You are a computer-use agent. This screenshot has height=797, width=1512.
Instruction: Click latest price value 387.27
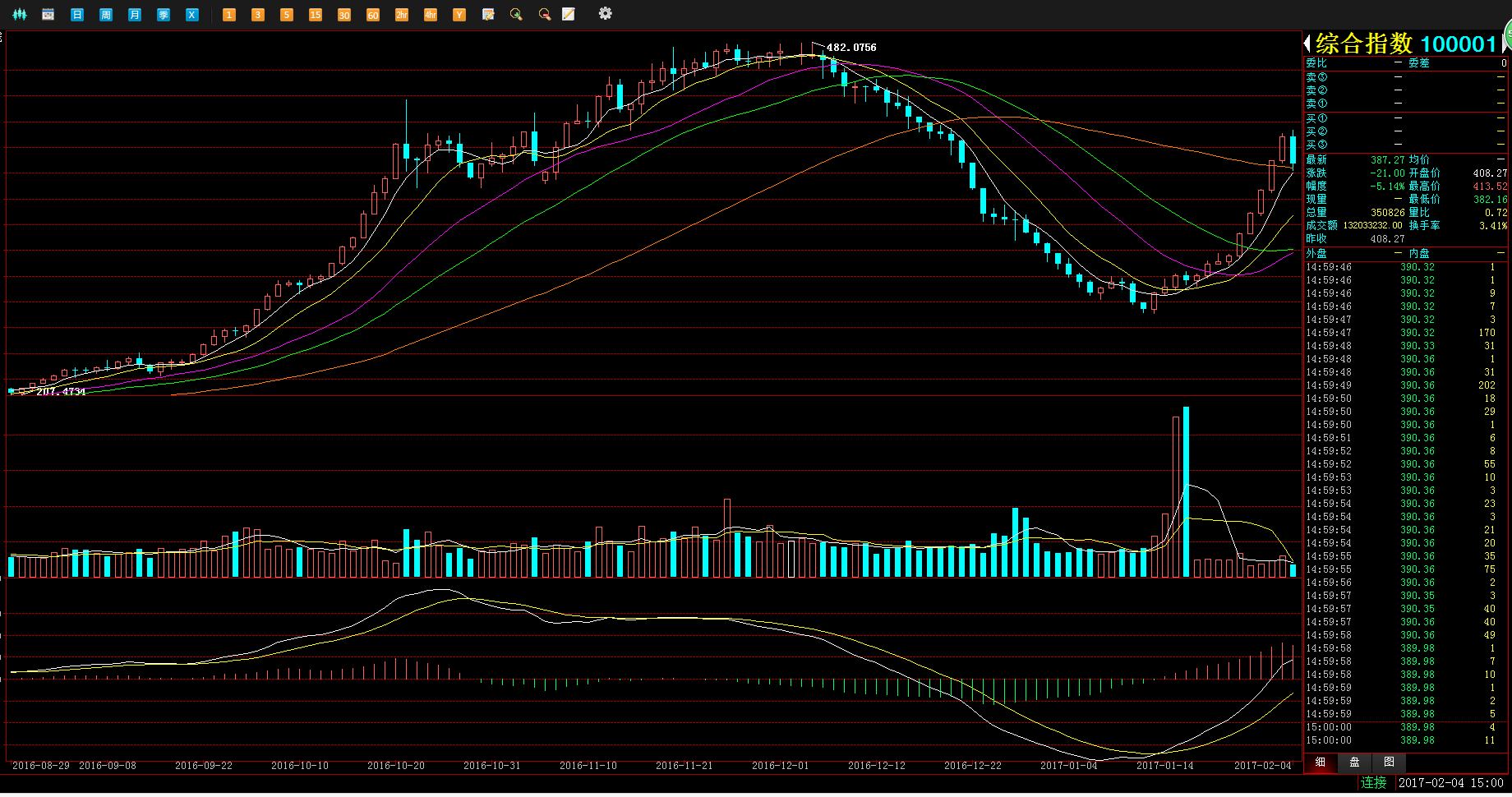click(x=1388, y=160)
